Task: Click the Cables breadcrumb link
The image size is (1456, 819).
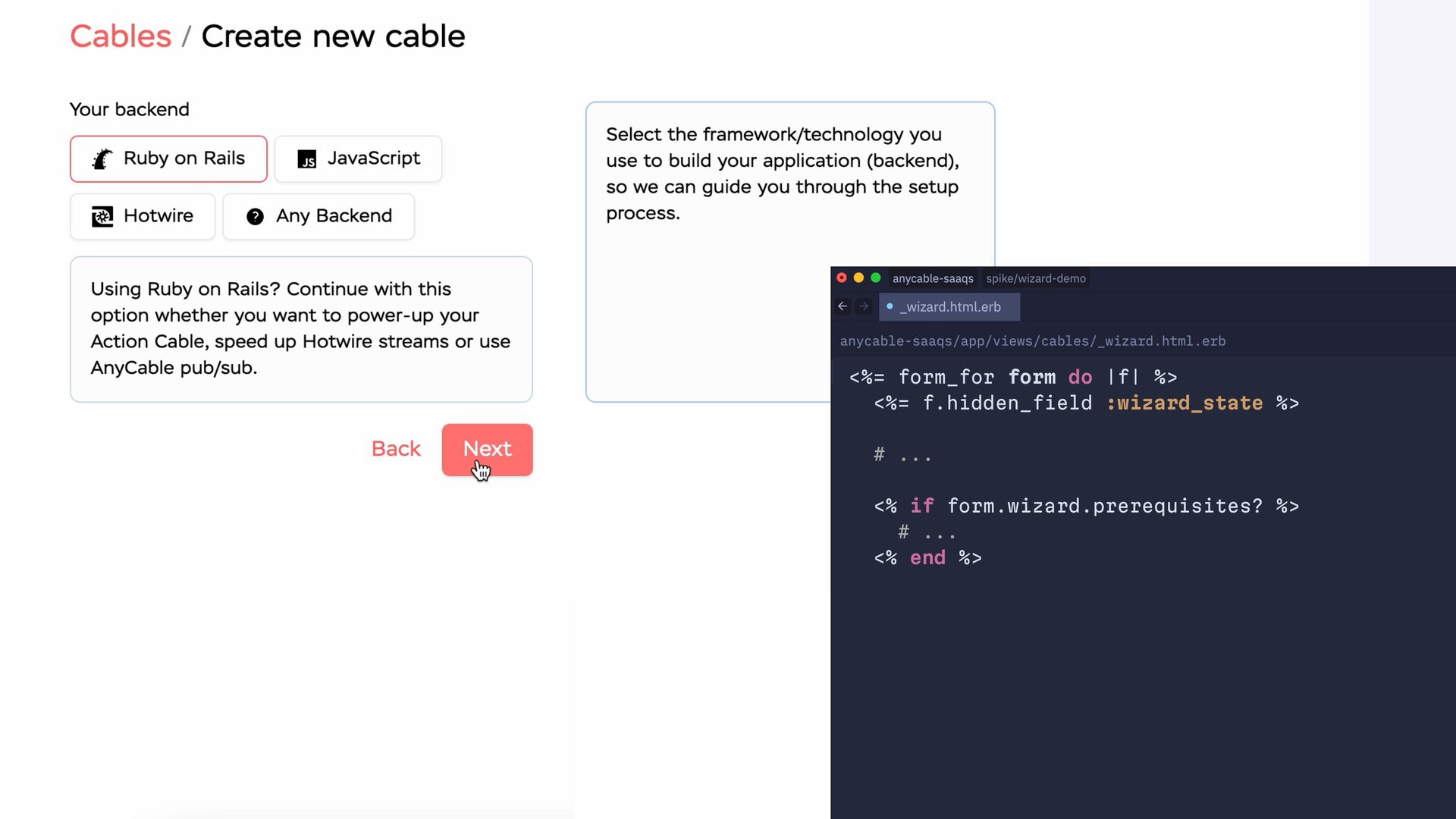Action: tap(121, 36)
